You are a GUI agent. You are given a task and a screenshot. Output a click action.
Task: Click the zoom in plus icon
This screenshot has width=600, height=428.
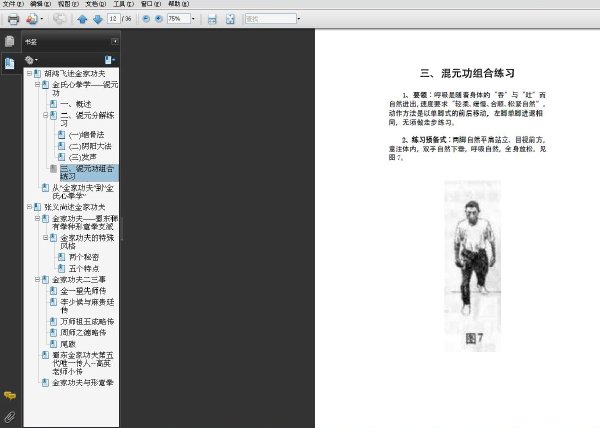tap(158, 19)
